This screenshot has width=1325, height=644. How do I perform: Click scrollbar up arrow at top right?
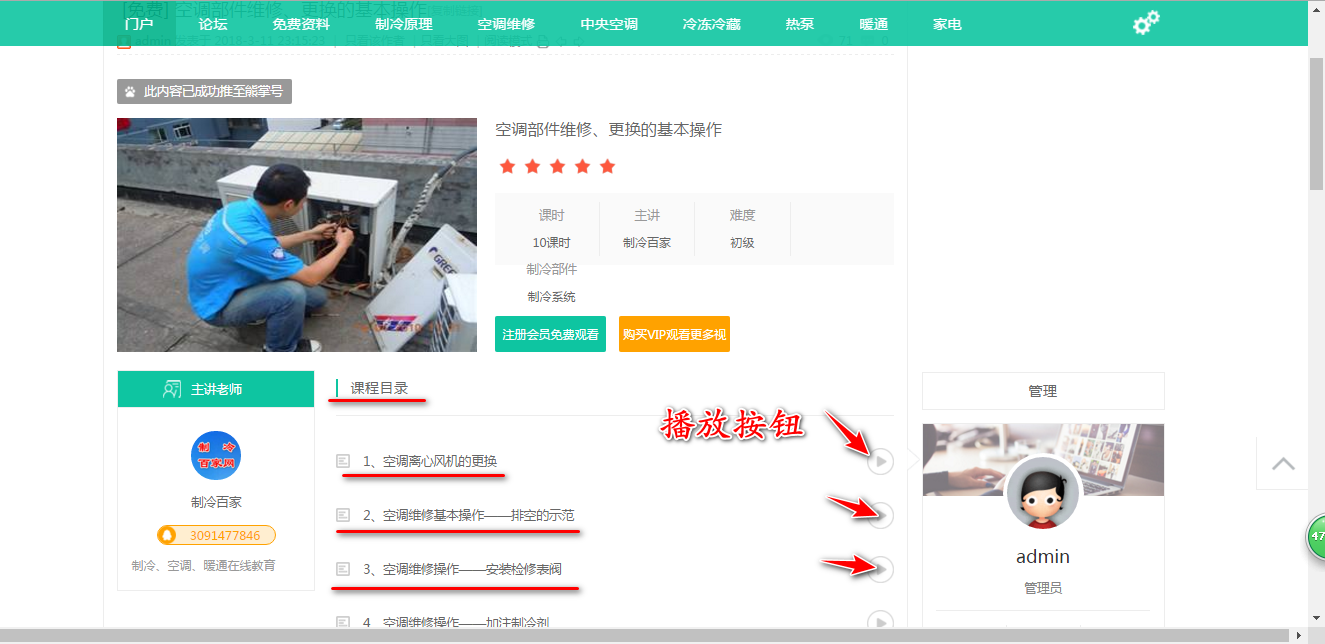[1317, 8]
